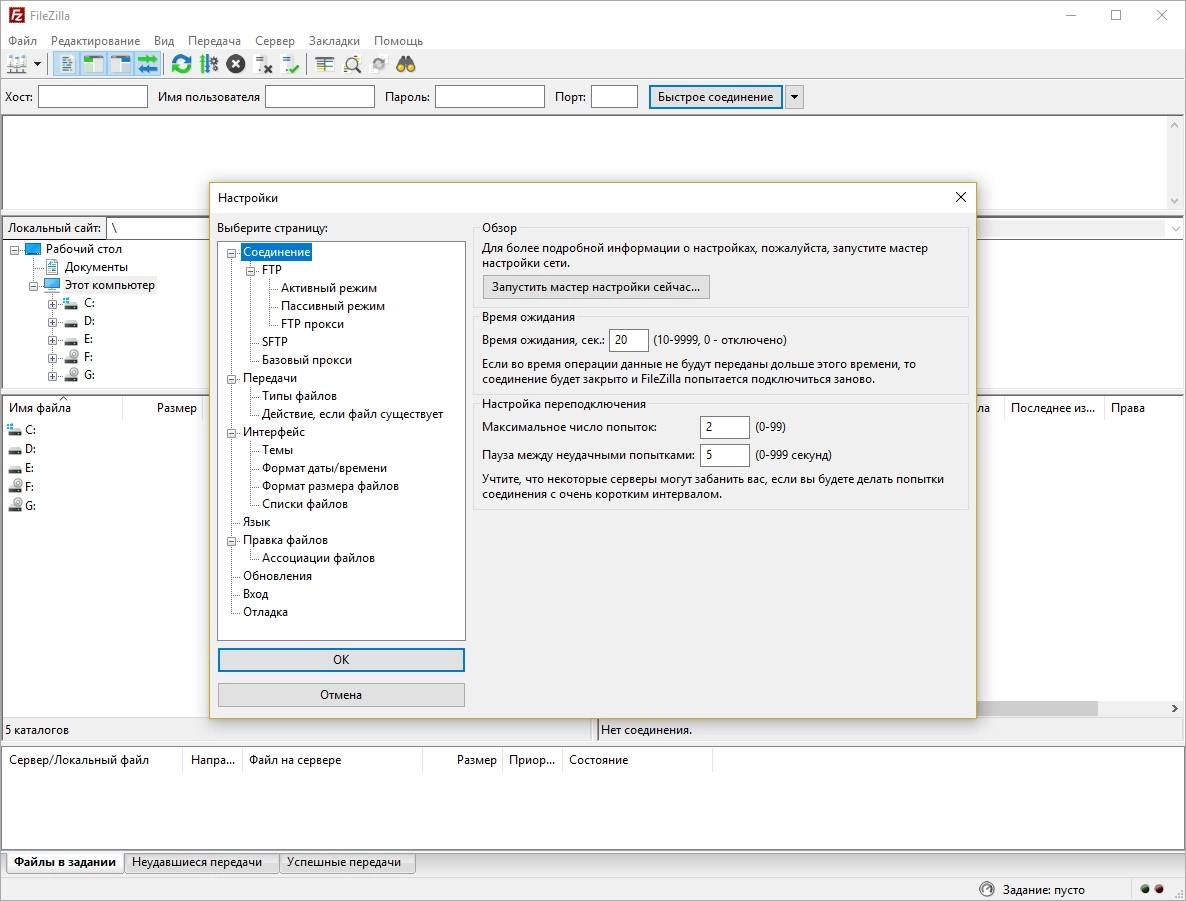Select the SFTP settings page
The width and height of the screenshot is (1186, 901).
click(275, 342)
